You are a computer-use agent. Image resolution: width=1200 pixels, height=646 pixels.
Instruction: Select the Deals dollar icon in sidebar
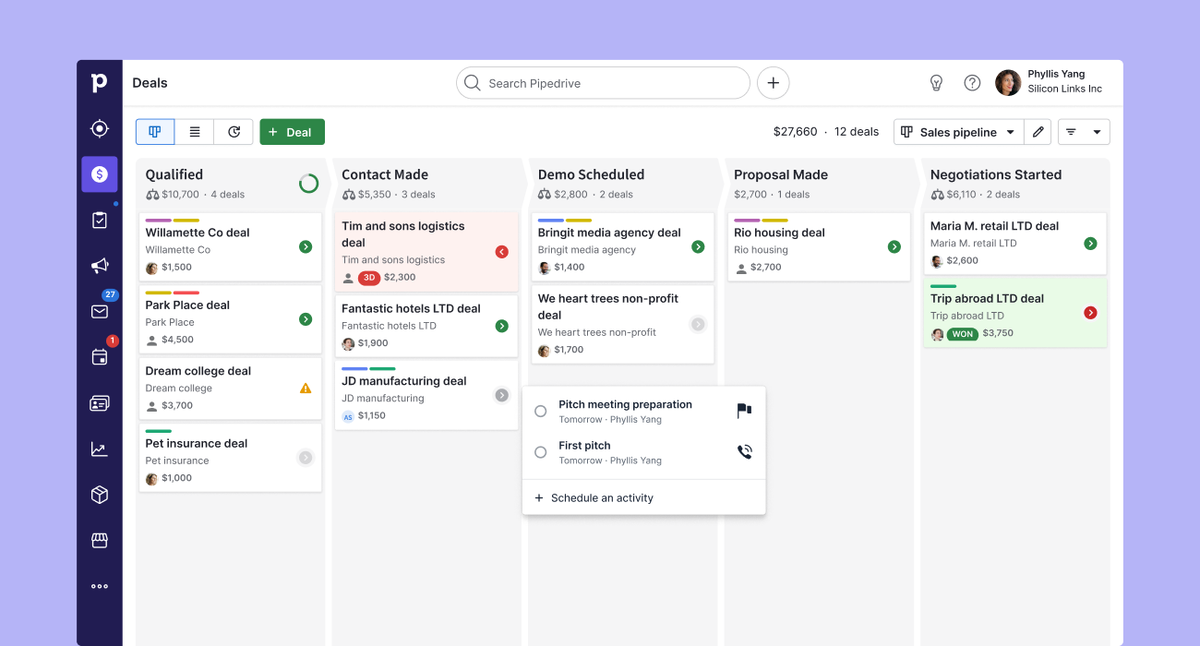pyautogui.click(x=99, y=174)
